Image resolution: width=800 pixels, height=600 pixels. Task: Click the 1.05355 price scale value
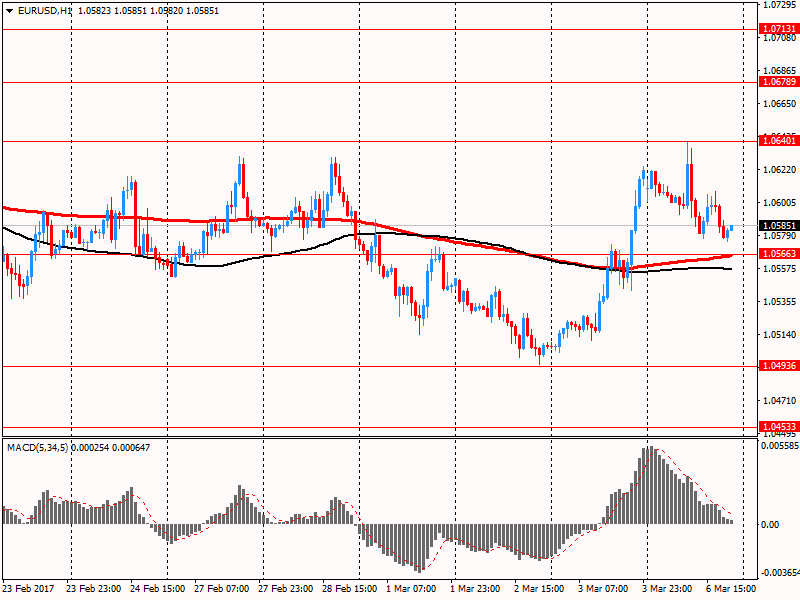[779, 302]
